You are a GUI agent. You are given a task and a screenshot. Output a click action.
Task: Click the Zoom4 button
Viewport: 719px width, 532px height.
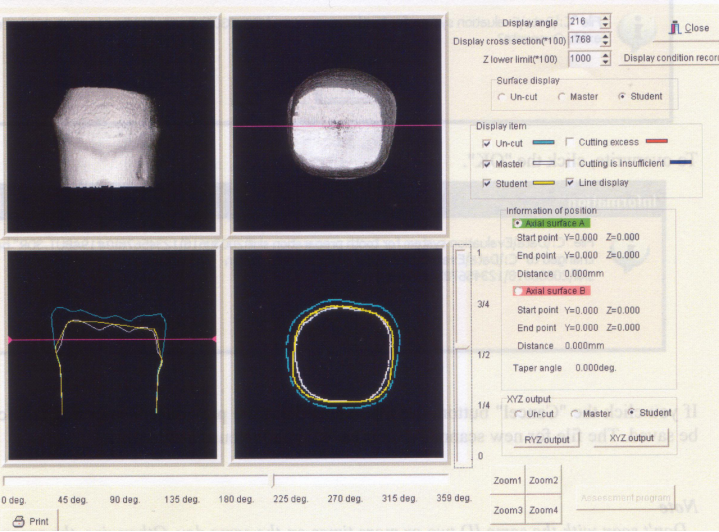[544, 511]
